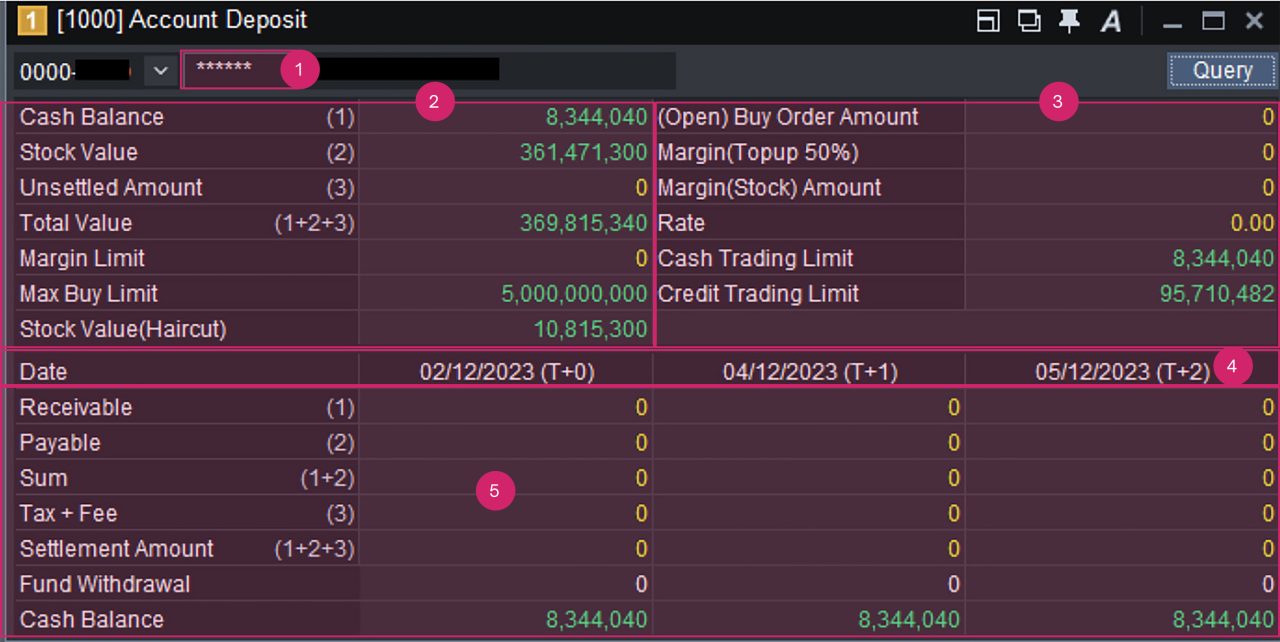Open font settings with the A icon
This screenshot has height=642, width=1280.
(x=1111, y=22)
